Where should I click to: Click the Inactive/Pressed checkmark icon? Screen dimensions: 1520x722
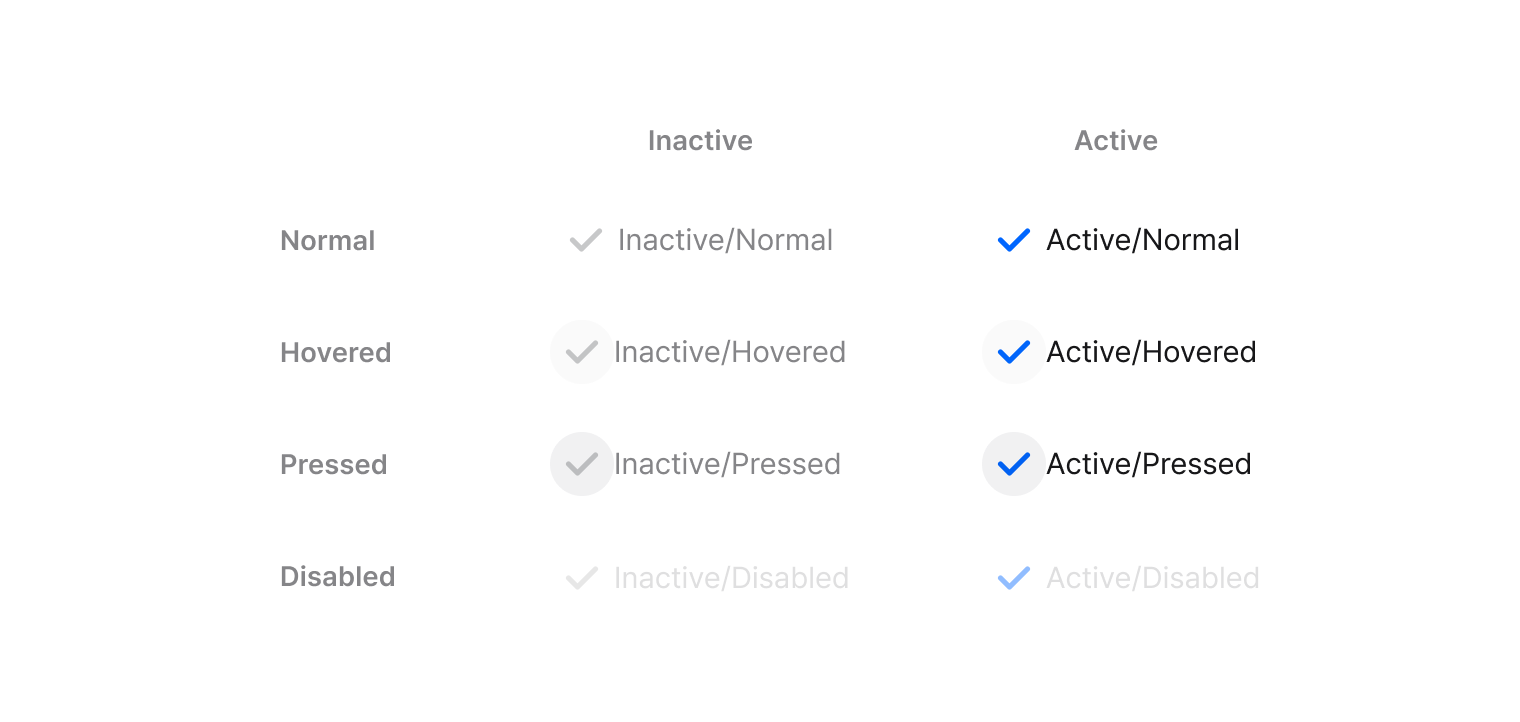point(581,464)
